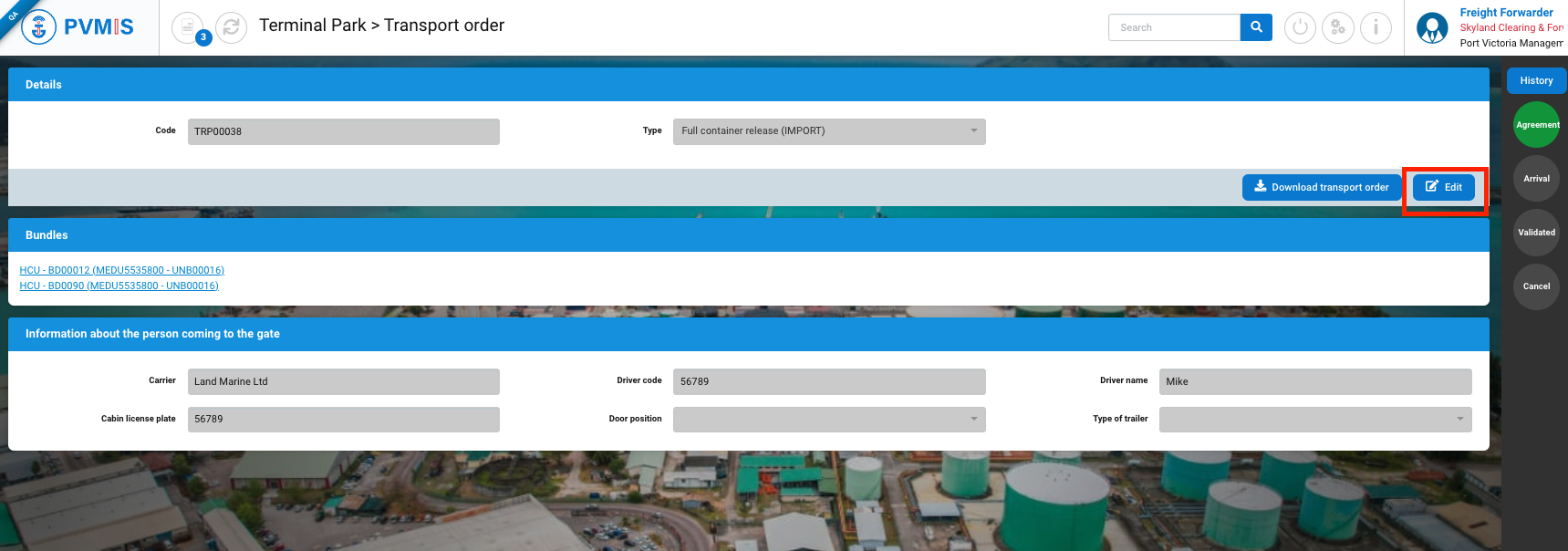Click the blue search magnifier button
Viewport: 1568px width, 551px height.
tap(1256, 27)
